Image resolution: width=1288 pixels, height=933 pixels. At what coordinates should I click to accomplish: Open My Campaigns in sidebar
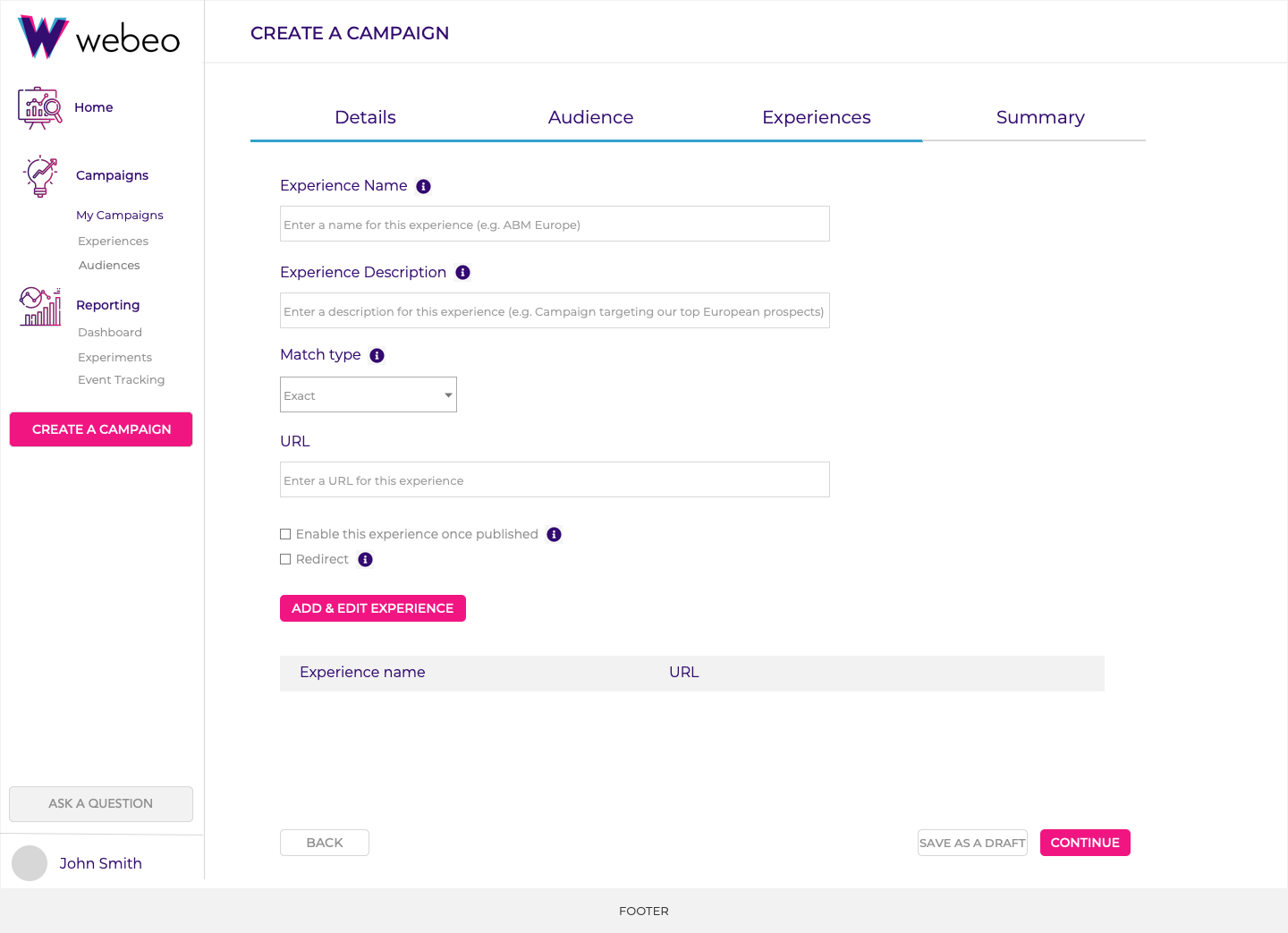(x=120, y=216)
